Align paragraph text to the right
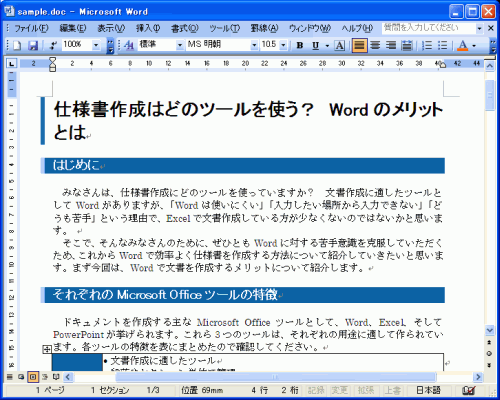 coord(391,45)
